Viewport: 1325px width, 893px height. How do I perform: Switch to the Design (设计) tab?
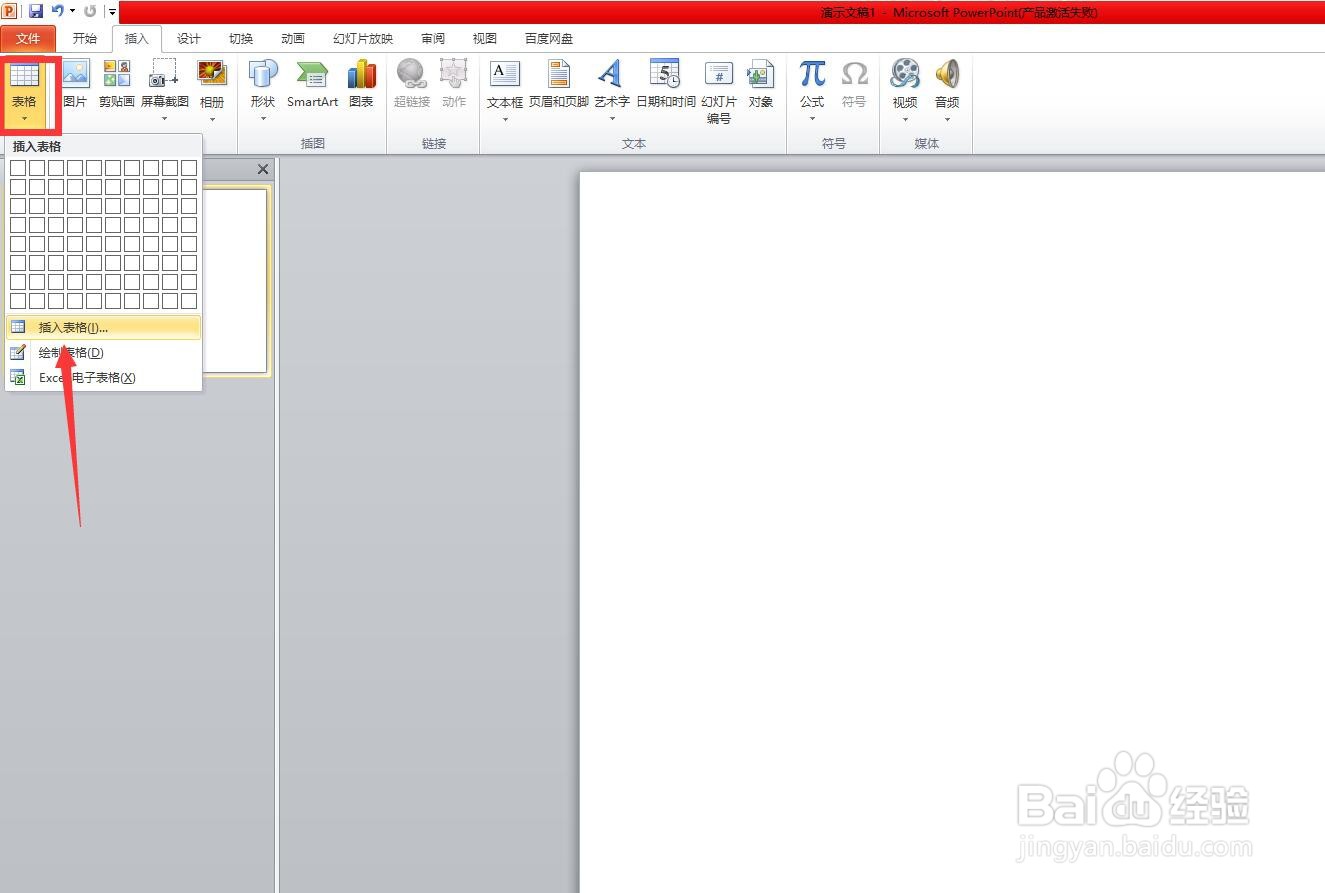189,39
